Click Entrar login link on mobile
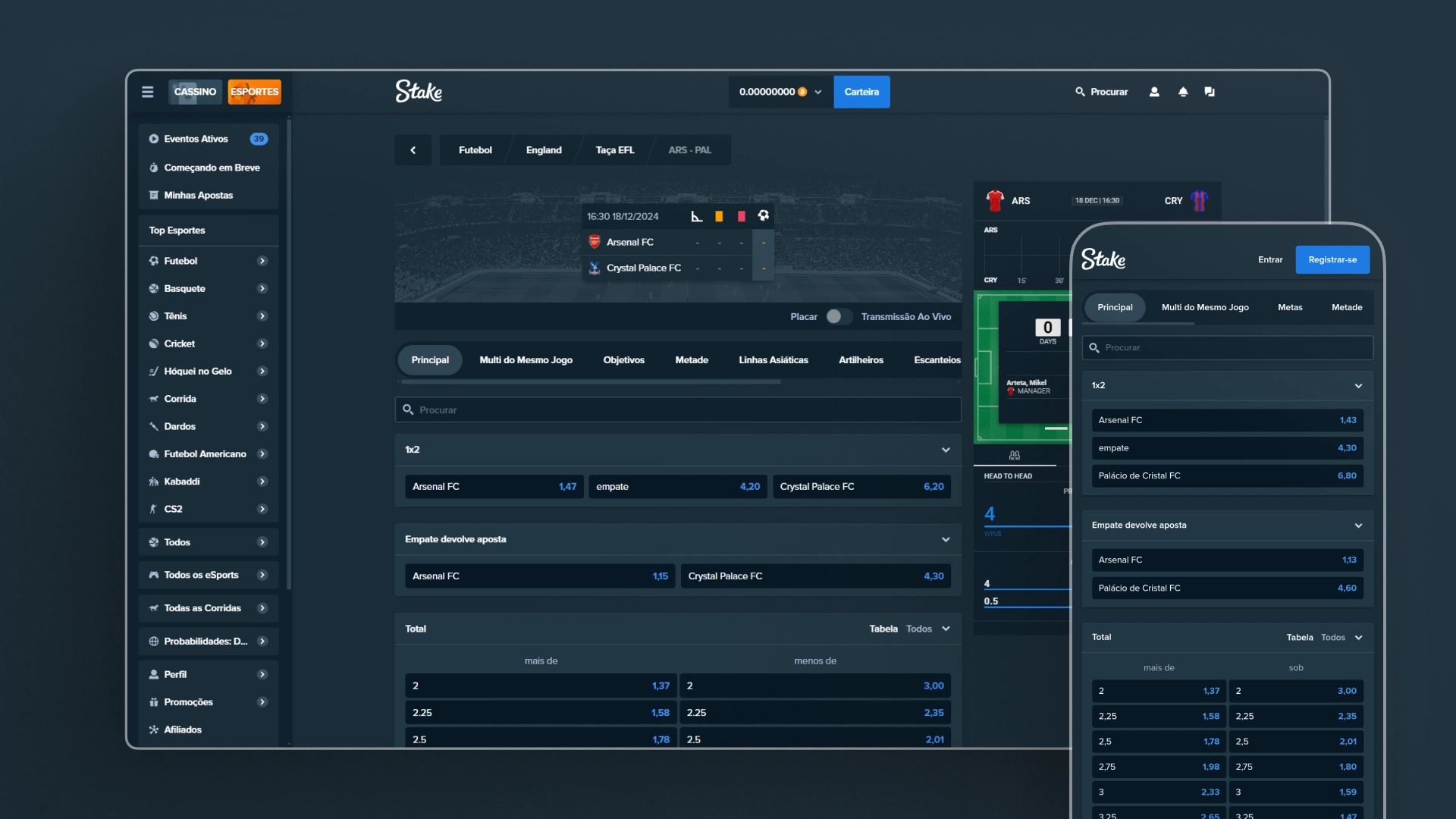 (1270, 259)
